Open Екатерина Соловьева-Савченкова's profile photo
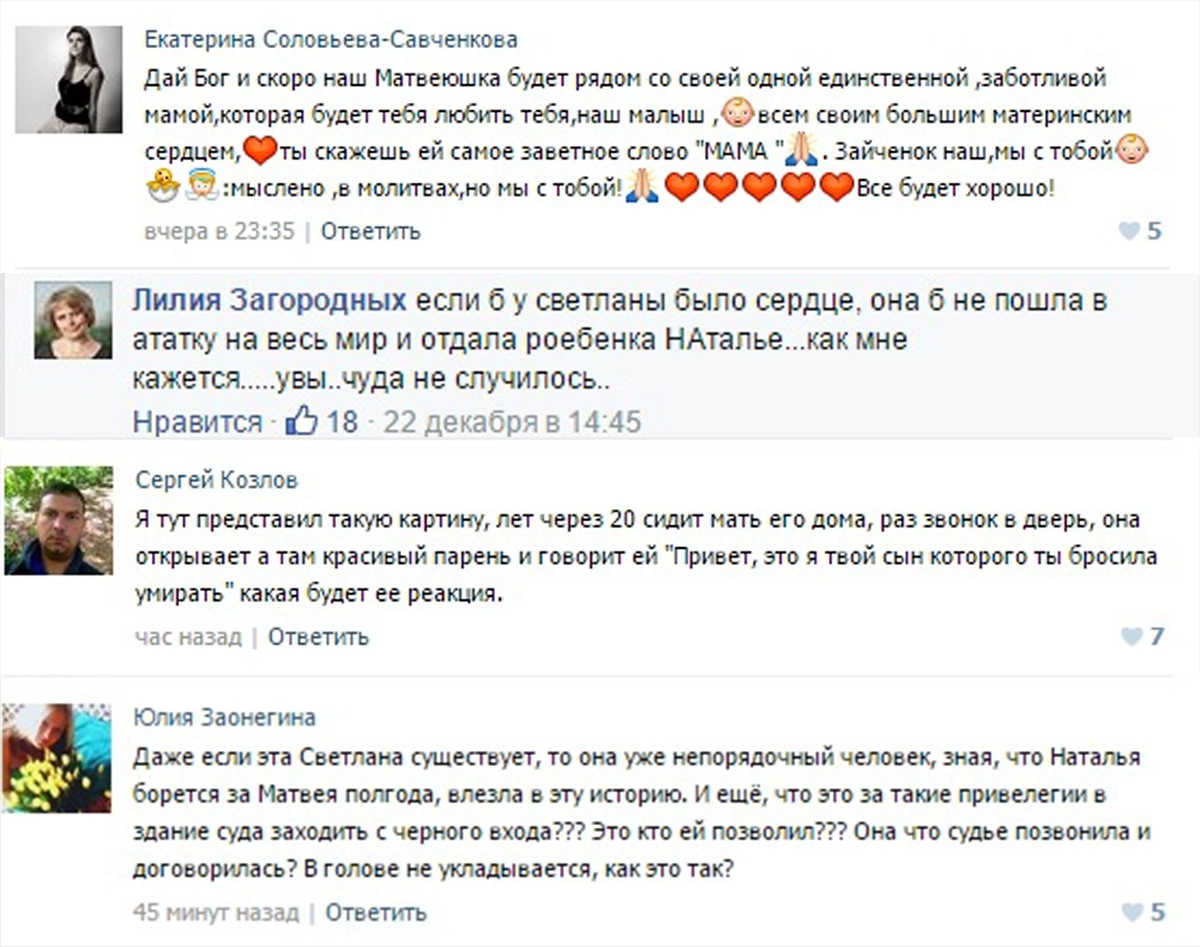Image resolution: width=1200 pixels, height=947 pixels. (69, 80)
